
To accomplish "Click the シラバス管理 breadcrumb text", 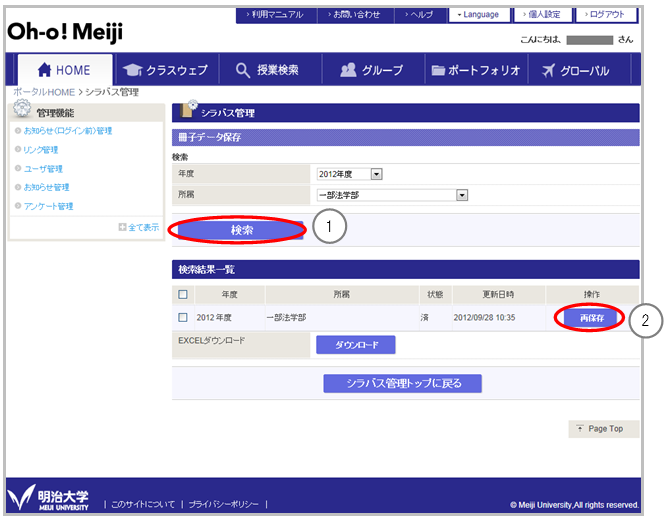I will 112,92.
